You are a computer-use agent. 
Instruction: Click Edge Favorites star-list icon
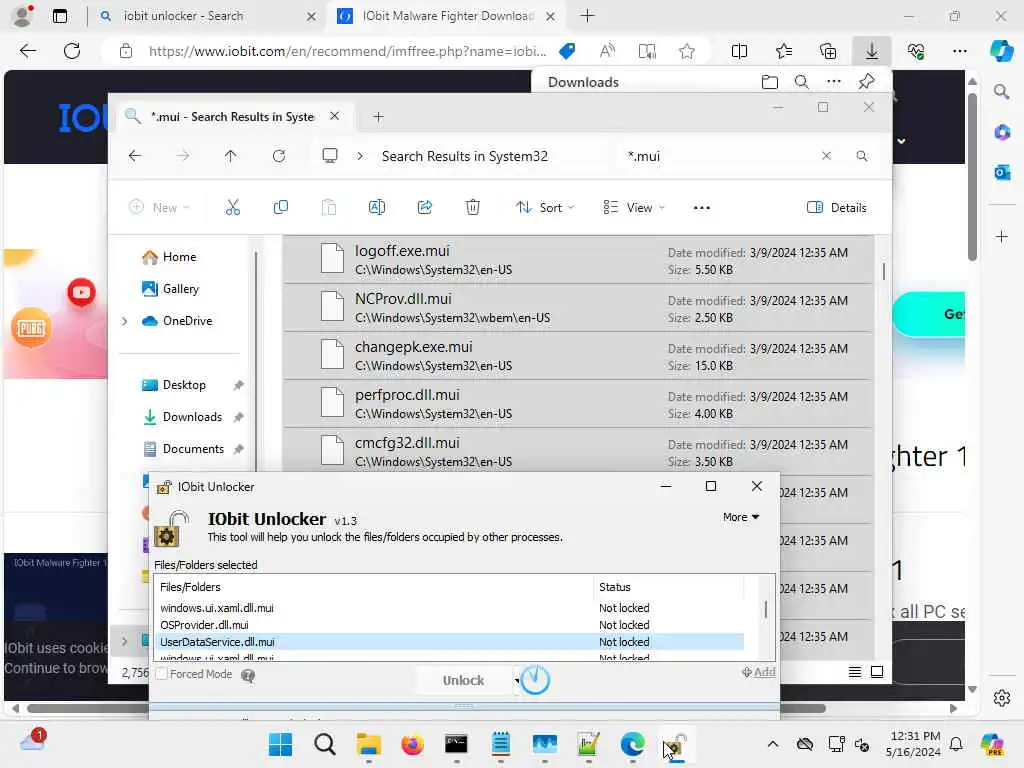784,51
